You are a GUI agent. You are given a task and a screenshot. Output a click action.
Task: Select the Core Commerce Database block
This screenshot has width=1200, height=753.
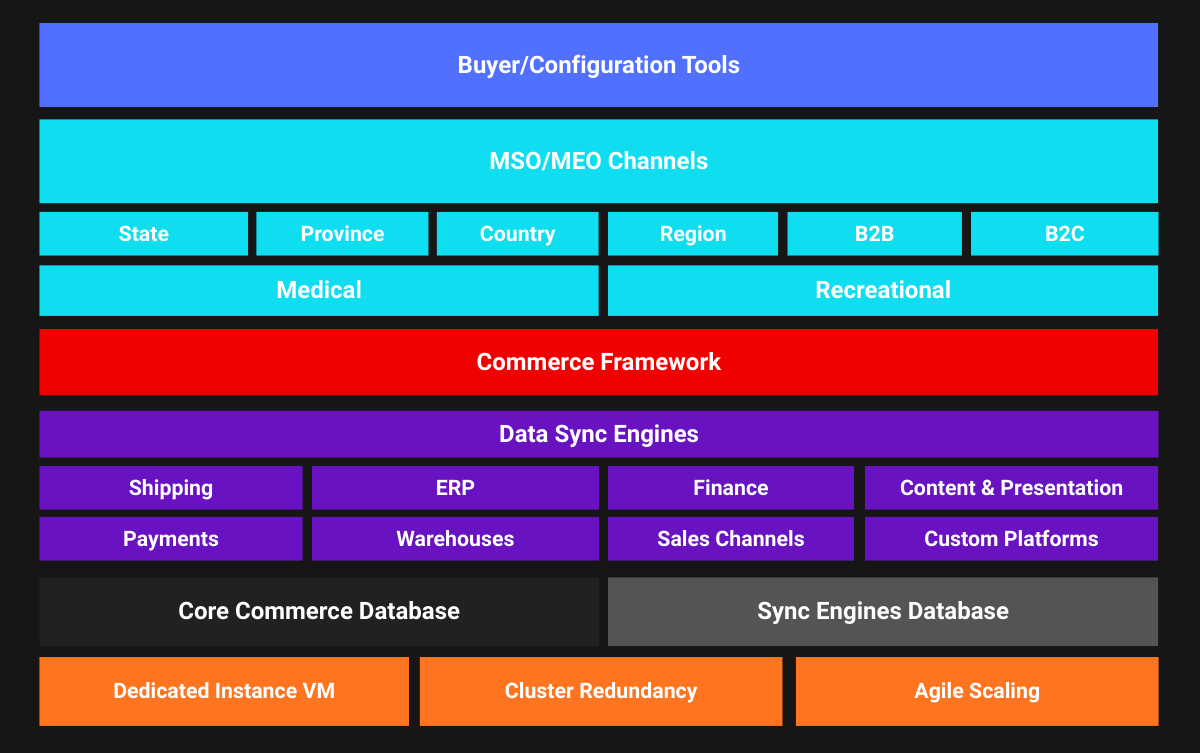pyautogui.click(x=319, y=610)
